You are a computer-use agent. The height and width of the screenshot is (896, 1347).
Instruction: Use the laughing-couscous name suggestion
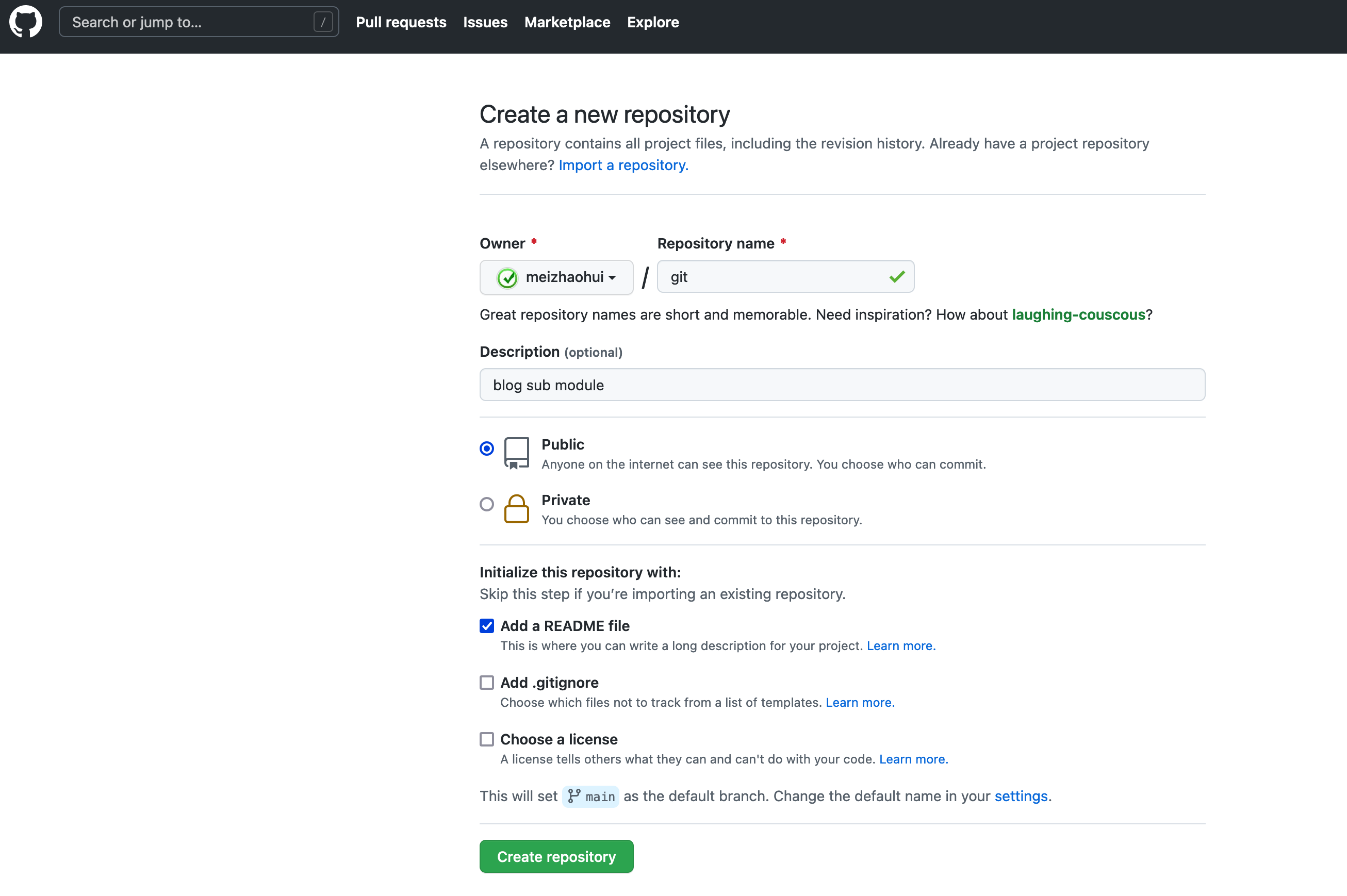pos(1078,314)
